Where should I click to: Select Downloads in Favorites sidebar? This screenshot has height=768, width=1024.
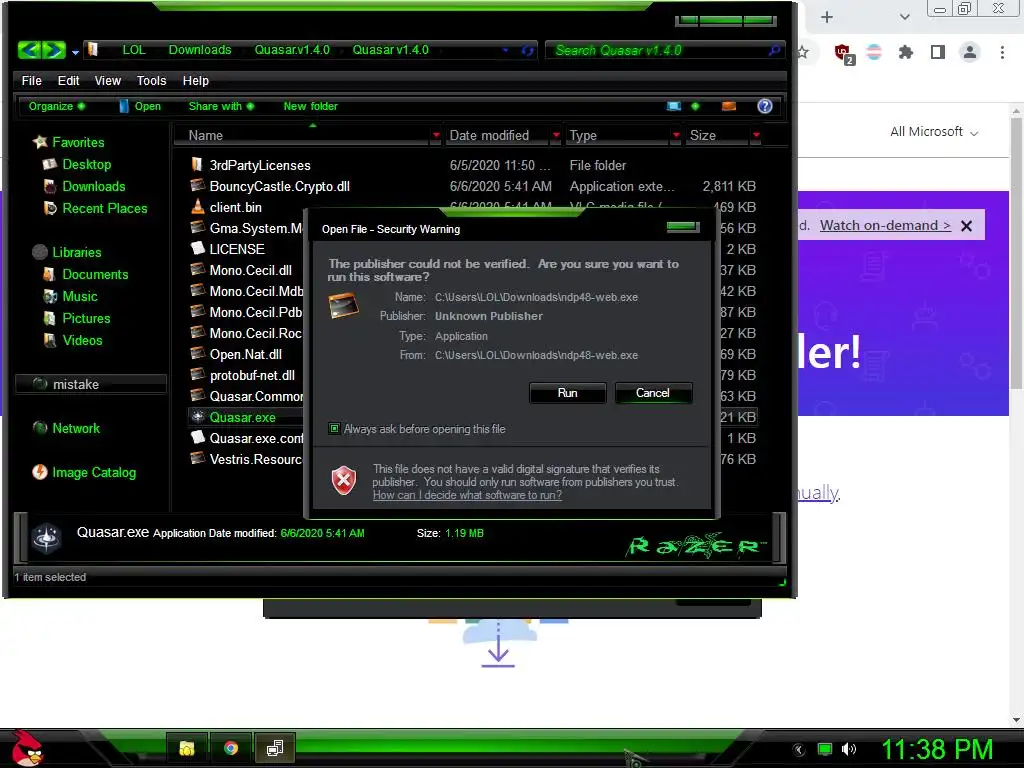click(x=93, y=186)
